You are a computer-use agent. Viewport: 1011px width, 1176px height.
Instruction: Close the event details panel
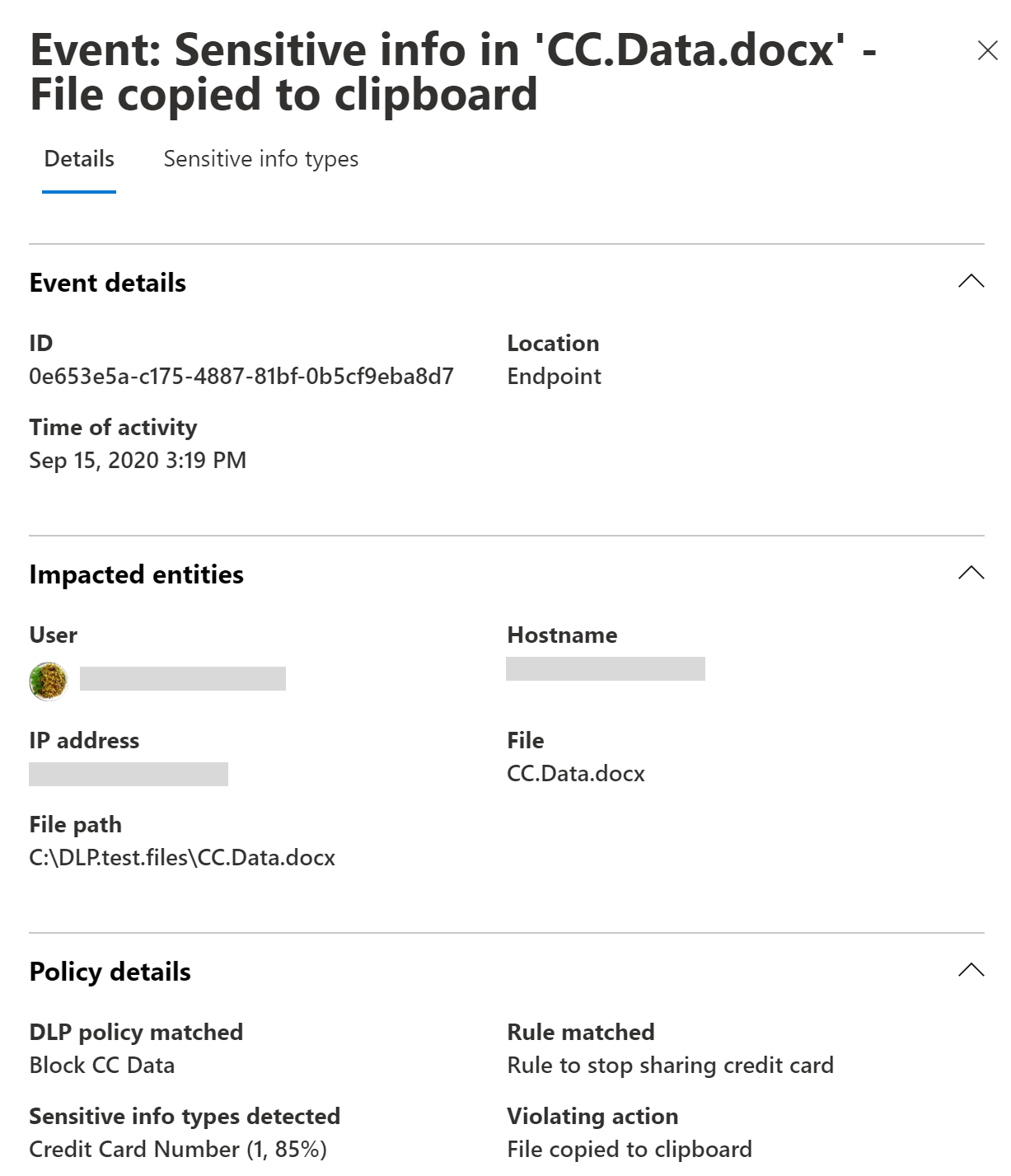987,50
